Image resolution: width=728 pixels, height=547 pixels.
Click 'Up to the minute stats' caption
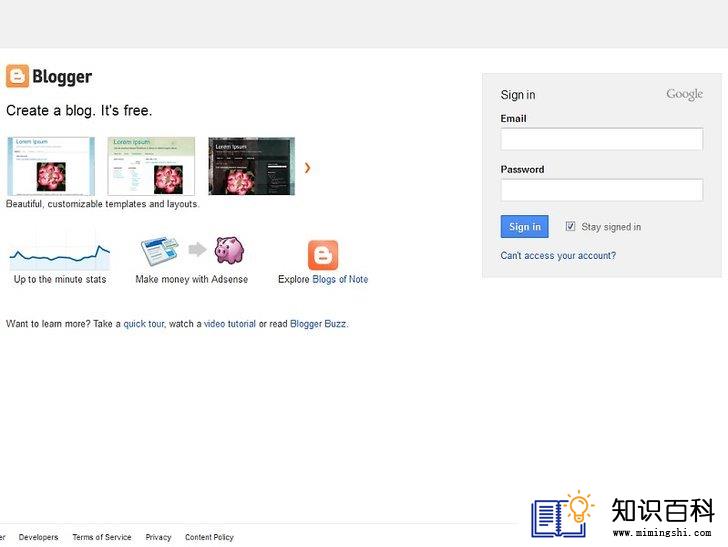(x=60, y=280)
